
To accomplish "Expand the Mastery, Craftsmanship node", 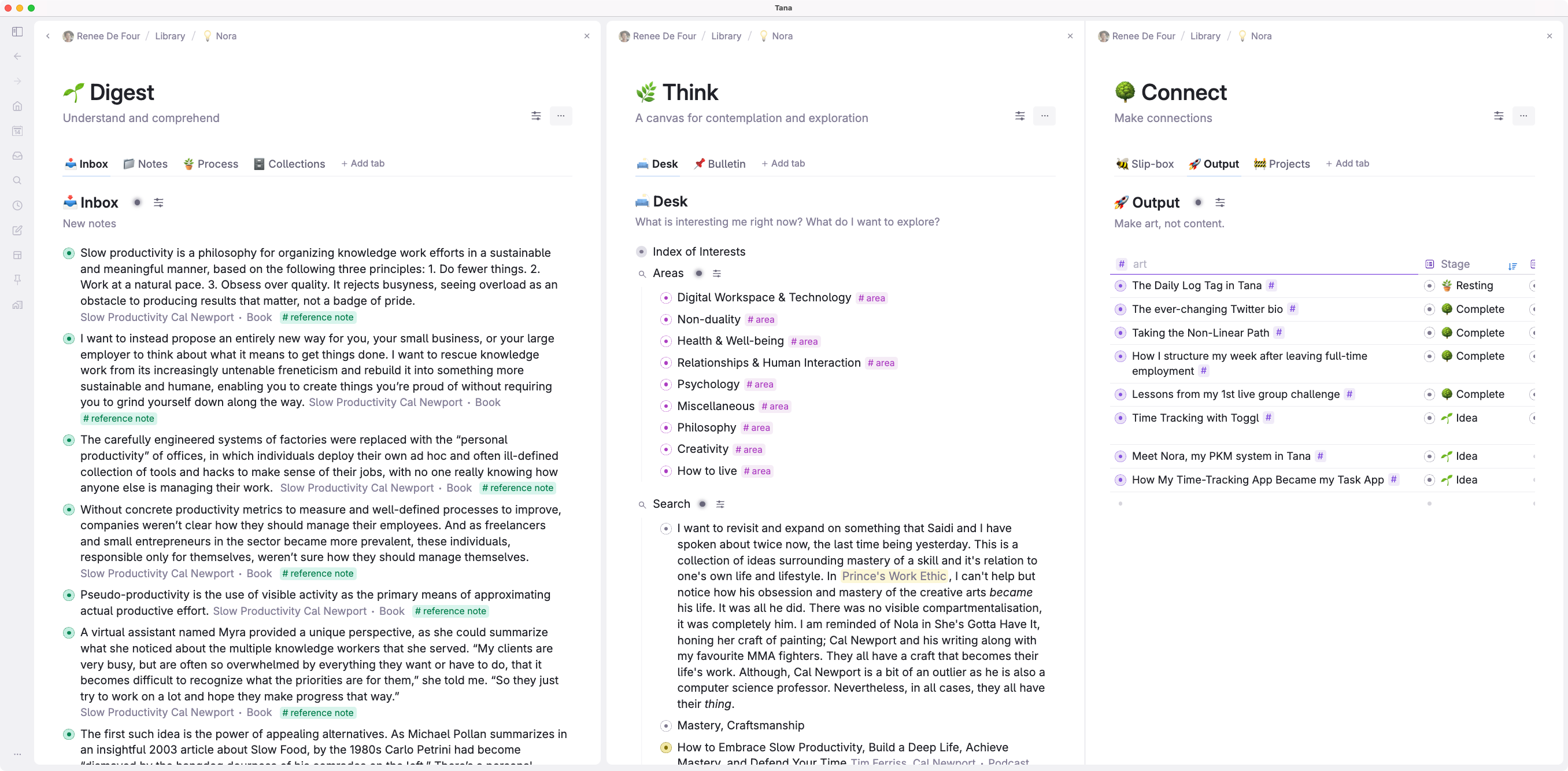I will 665,725.
